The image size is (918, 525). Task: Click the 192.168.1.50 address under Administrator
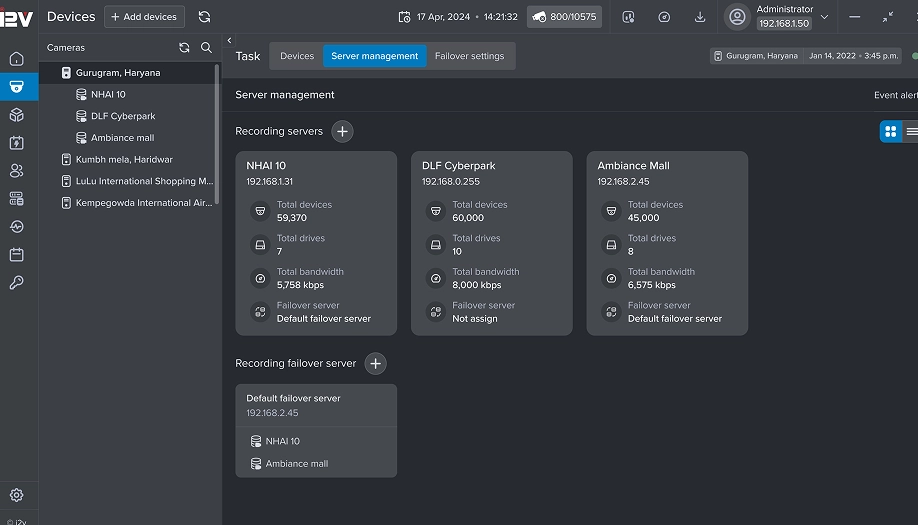[x=784, y=24]
